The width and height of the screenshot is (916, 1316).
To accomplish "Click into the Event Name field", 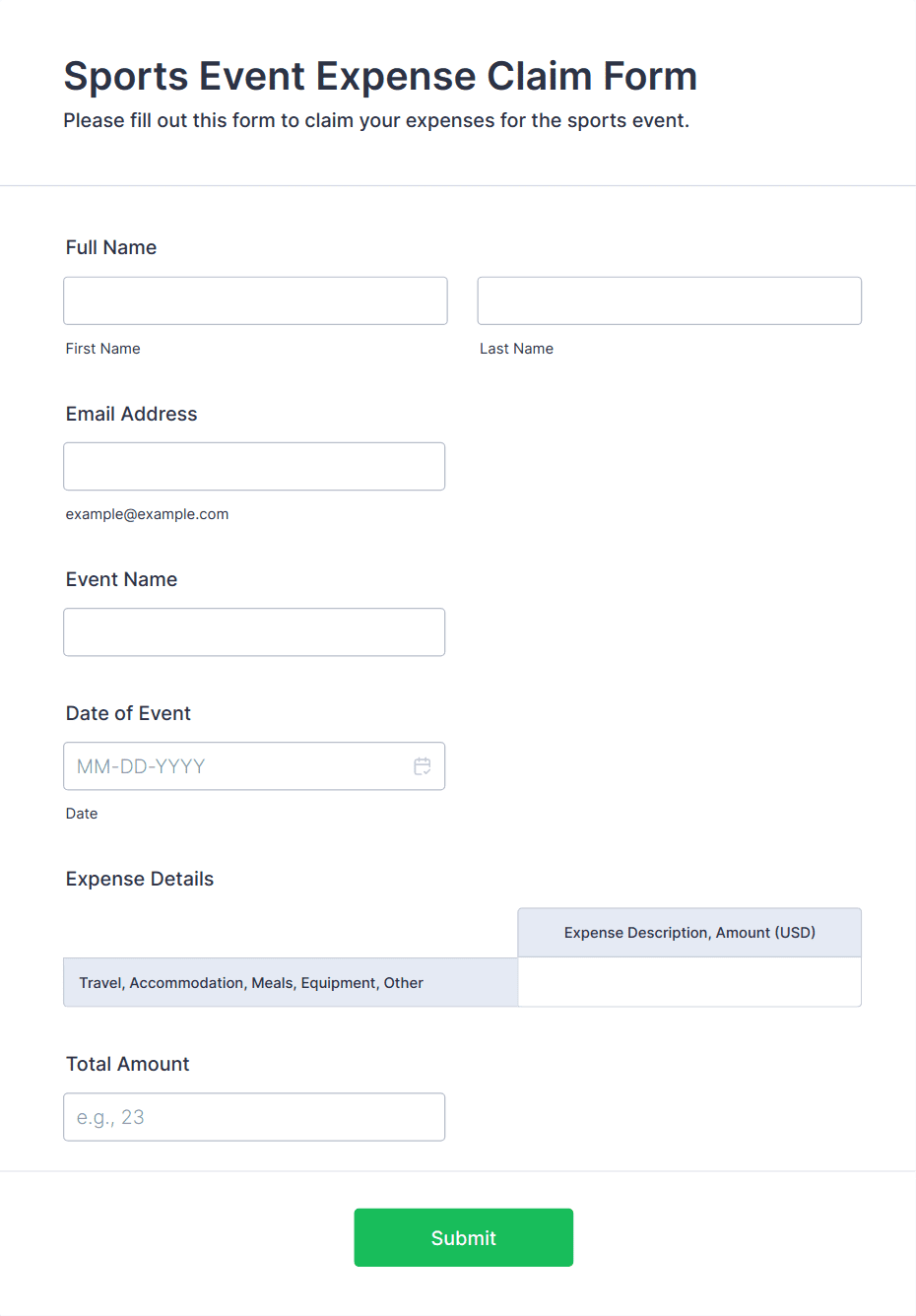I will tap(254, 631).
